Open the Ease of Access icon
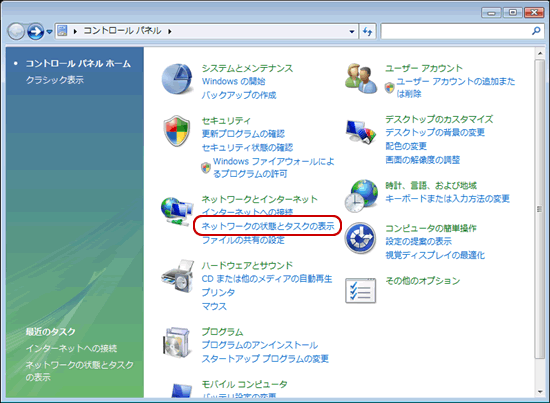This screenshot has width=550, height=403. pyautogui.click(x=360, y=238)
